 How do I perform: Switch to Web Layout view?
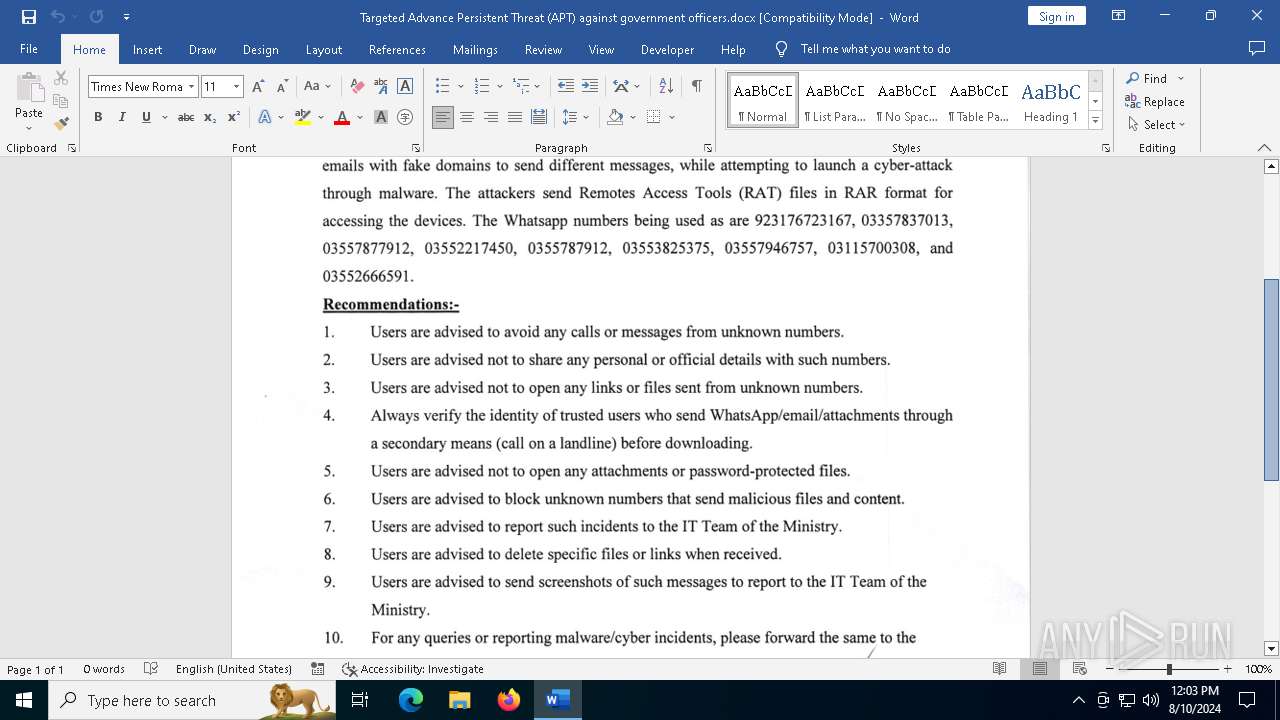(1080, 669)
